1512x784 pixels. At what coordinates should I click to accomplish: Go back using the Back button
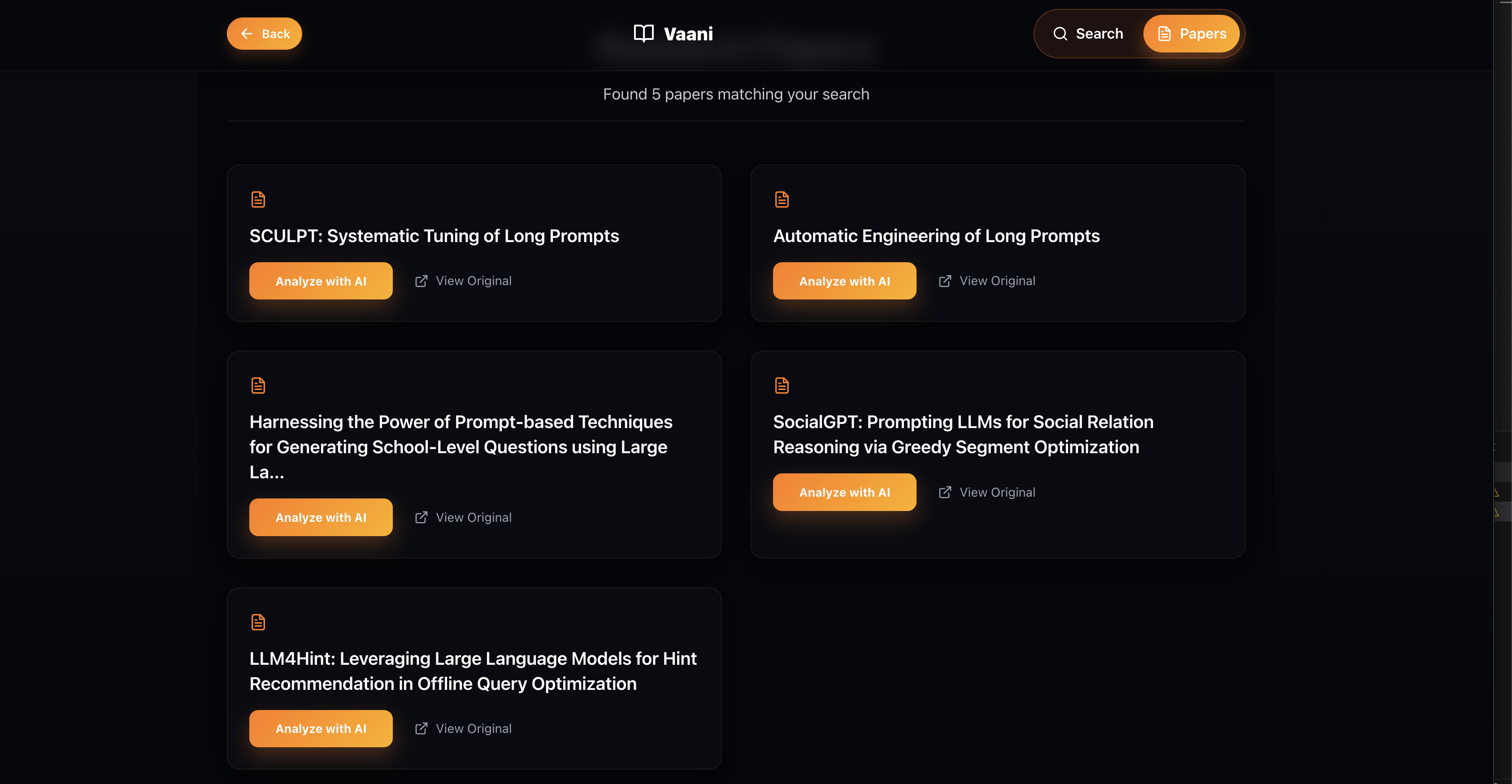[264, 34]
